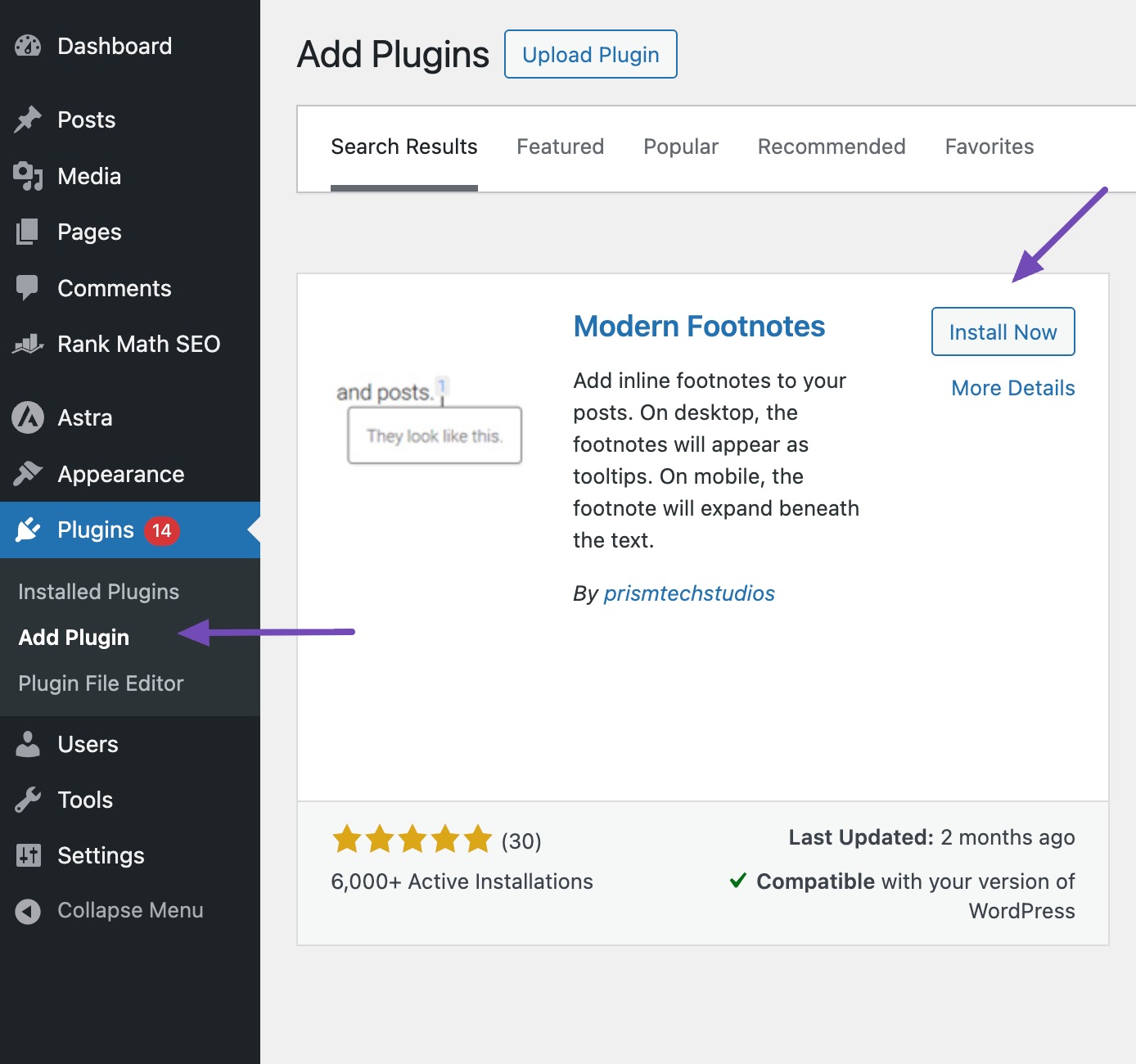Open Media via its camera icon
Image resolution: width=1136 pixels, height=1064 pixels.
tap(28, 176)
